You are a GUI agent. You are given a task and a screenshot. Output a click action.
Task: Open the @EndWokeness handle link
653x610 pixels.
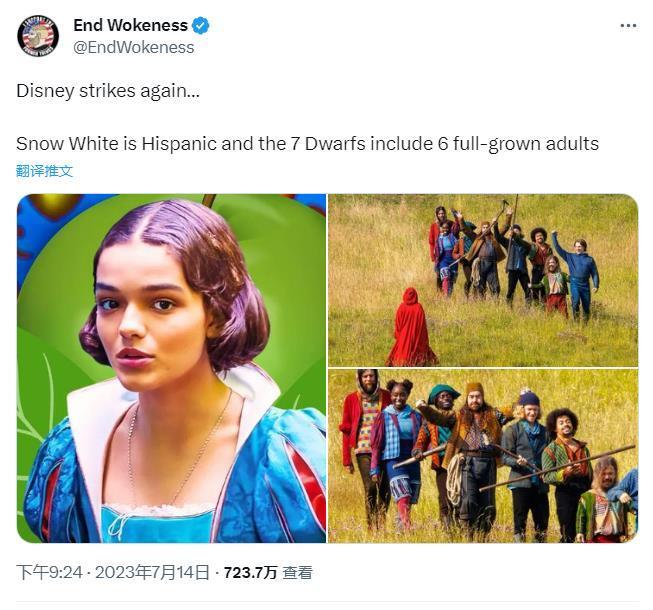point(134,47)
